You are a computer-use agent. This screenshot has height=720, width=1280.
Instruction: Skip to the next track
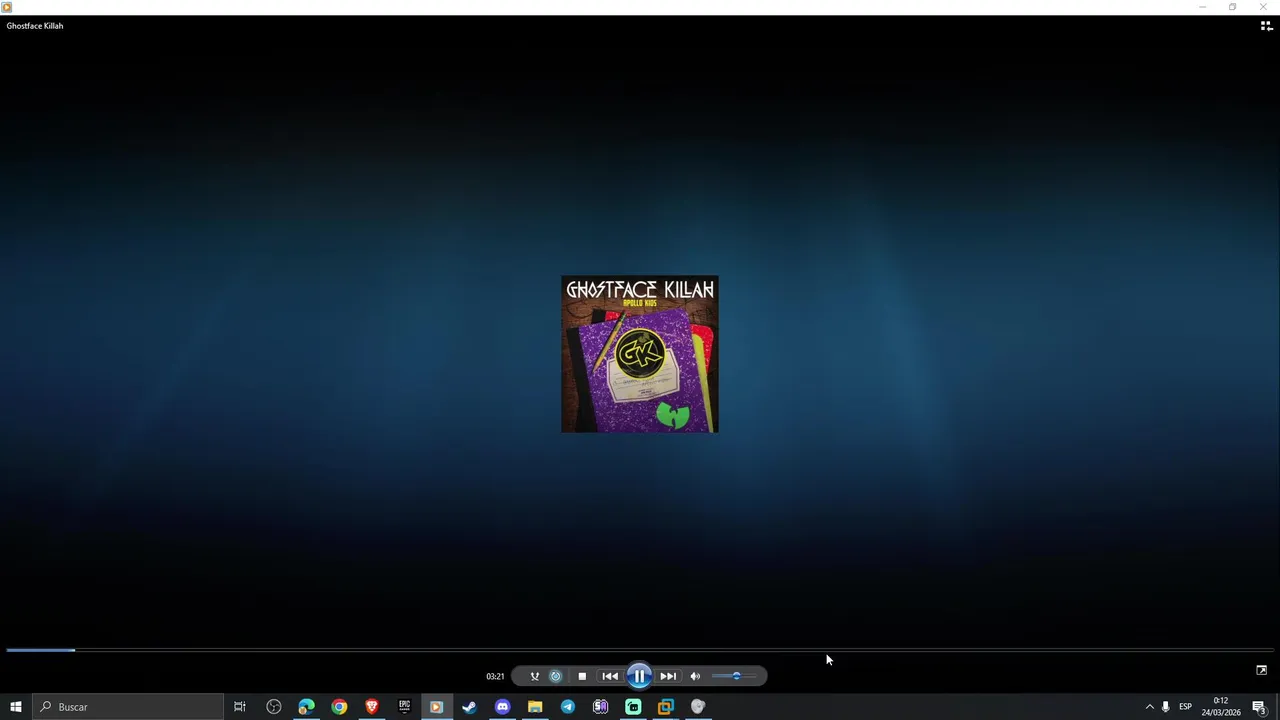tap(668, 676)
